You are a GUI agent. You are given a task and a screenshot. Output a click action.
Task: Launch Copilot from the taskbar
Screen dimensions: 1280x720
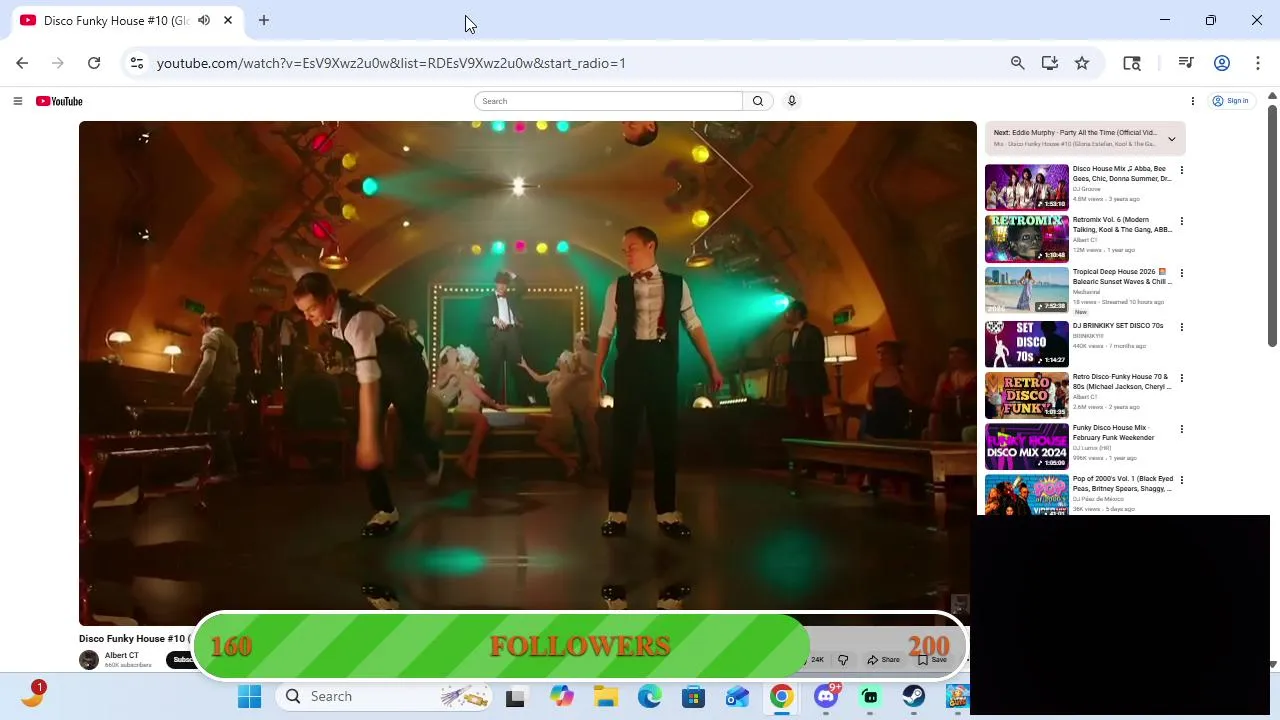(x=561, y=696)
